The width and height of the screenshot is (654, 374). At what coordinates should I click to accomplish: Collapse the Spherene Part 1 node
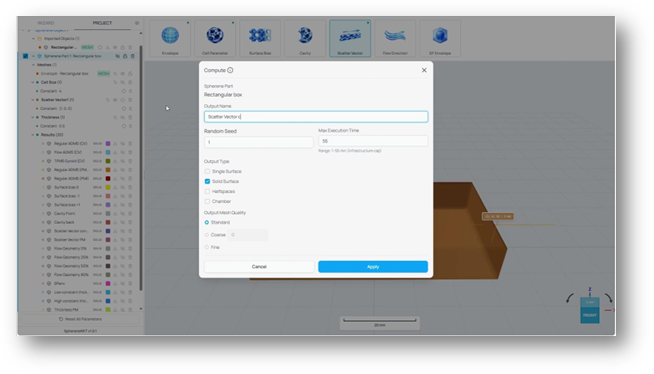pos(33,56)
